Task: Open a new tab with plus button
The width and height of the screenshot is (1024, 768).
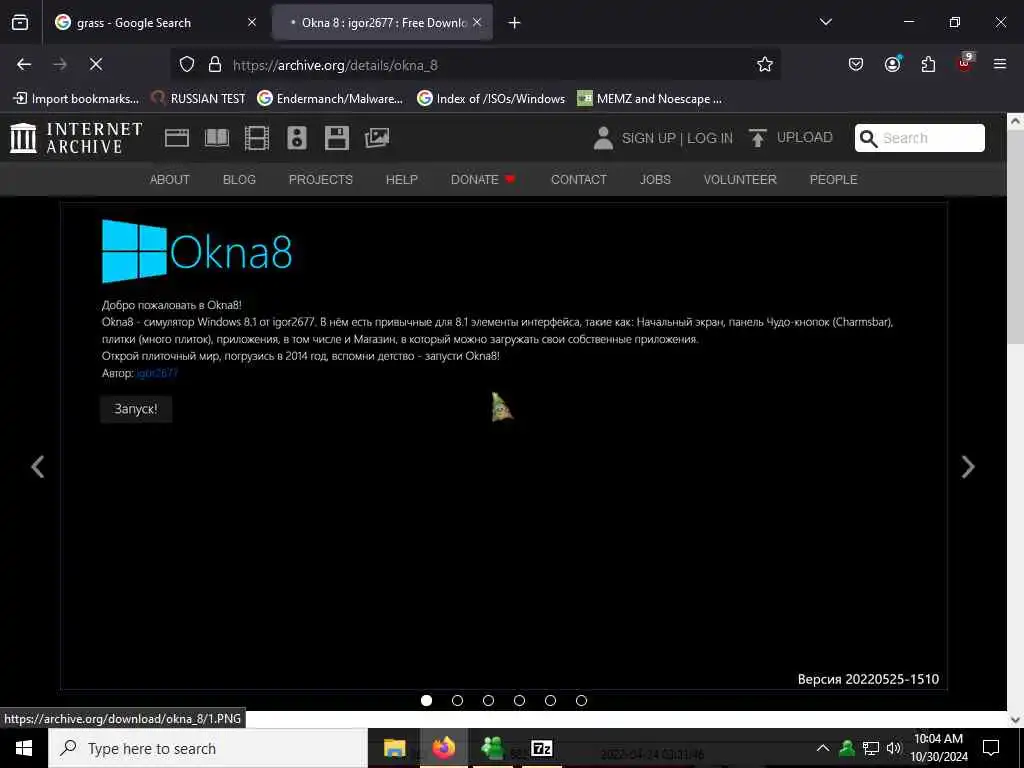Action: pos(515,23)
